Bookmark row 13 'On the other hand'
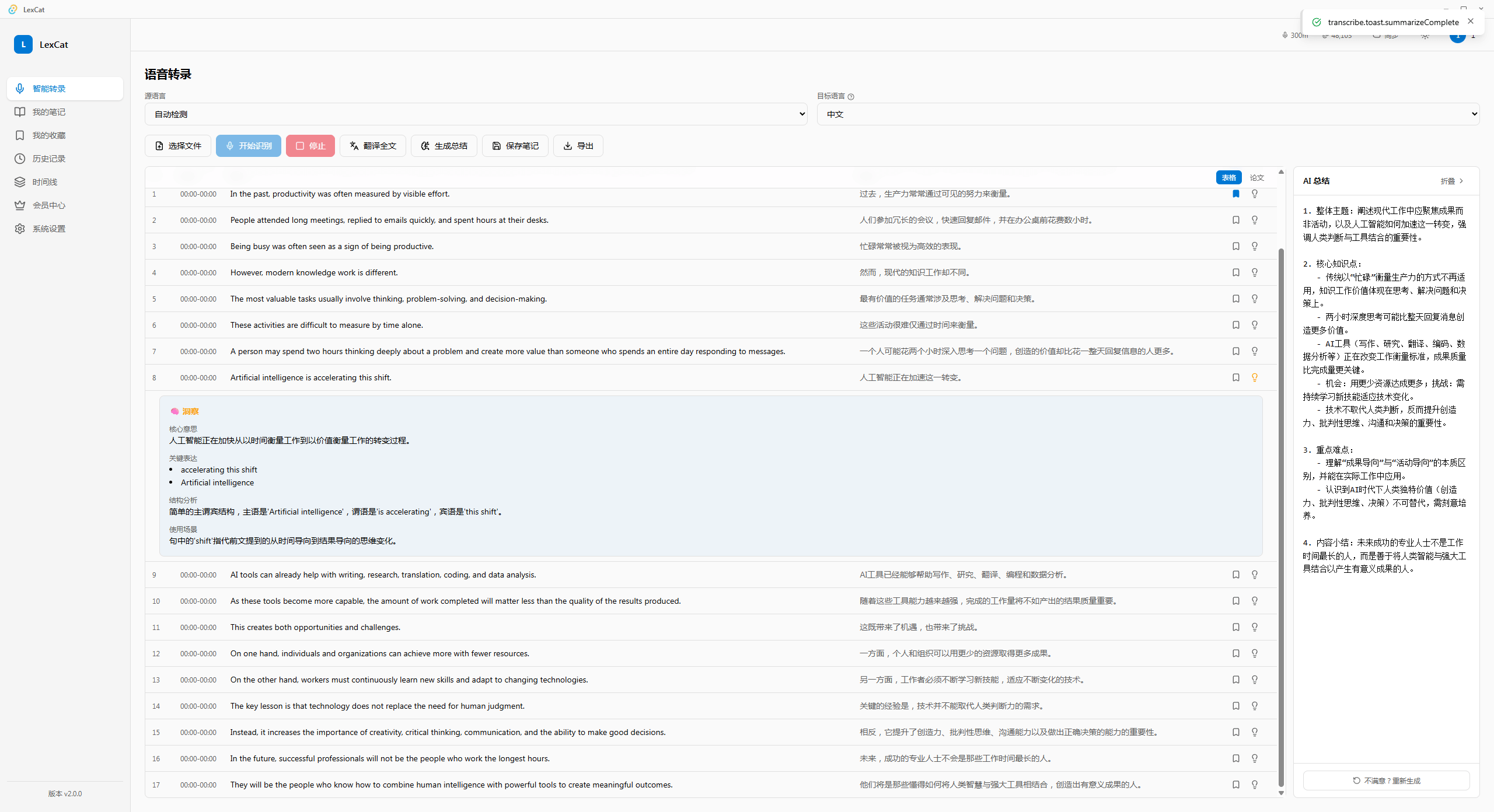1494x812 pixels. pyautogui.click(x=1235, y=680)
